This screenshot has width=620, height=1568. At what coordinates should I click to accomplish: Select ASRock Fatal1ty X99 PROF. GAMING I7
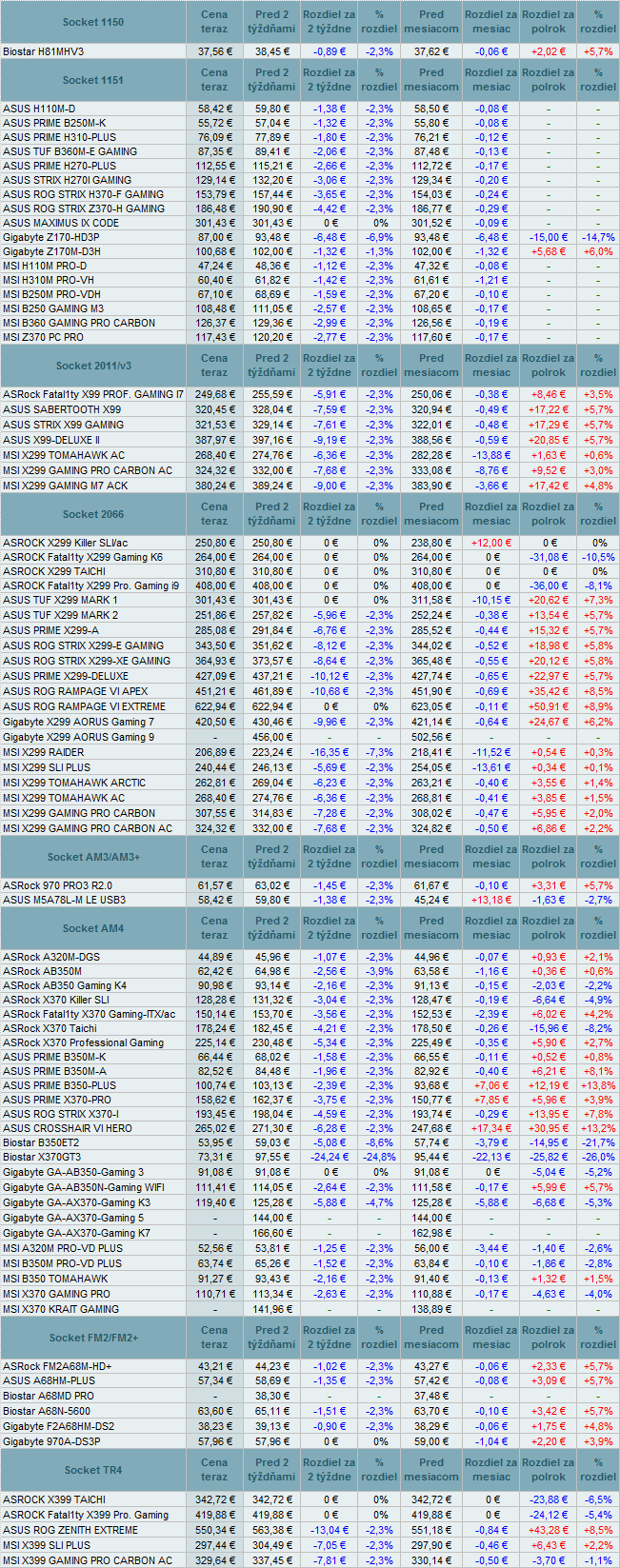(x=93, y=394)
